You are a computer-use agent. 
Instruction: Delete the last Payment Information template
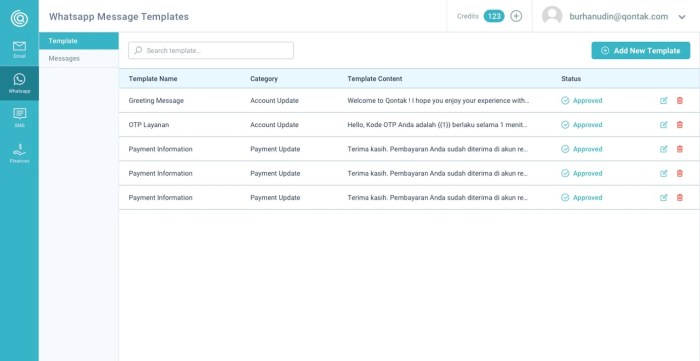[679, 198]
